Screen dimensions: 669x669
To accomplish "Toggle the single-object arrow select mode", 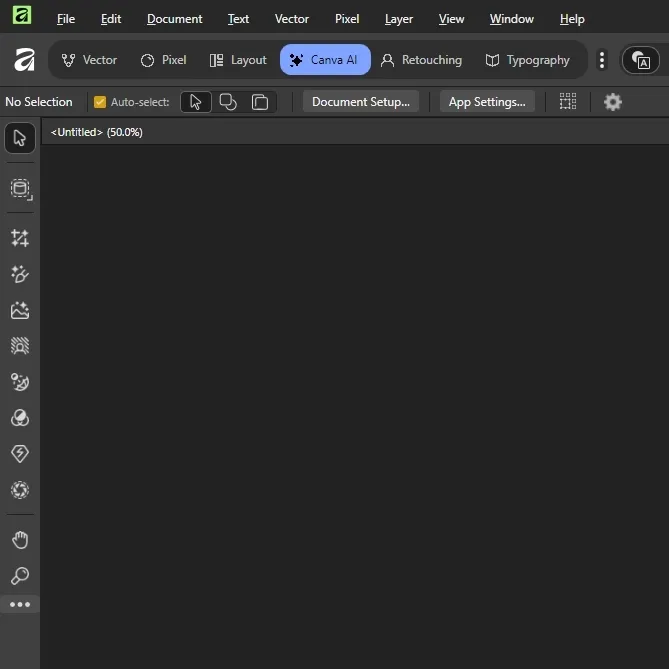I will coord(196,102).
